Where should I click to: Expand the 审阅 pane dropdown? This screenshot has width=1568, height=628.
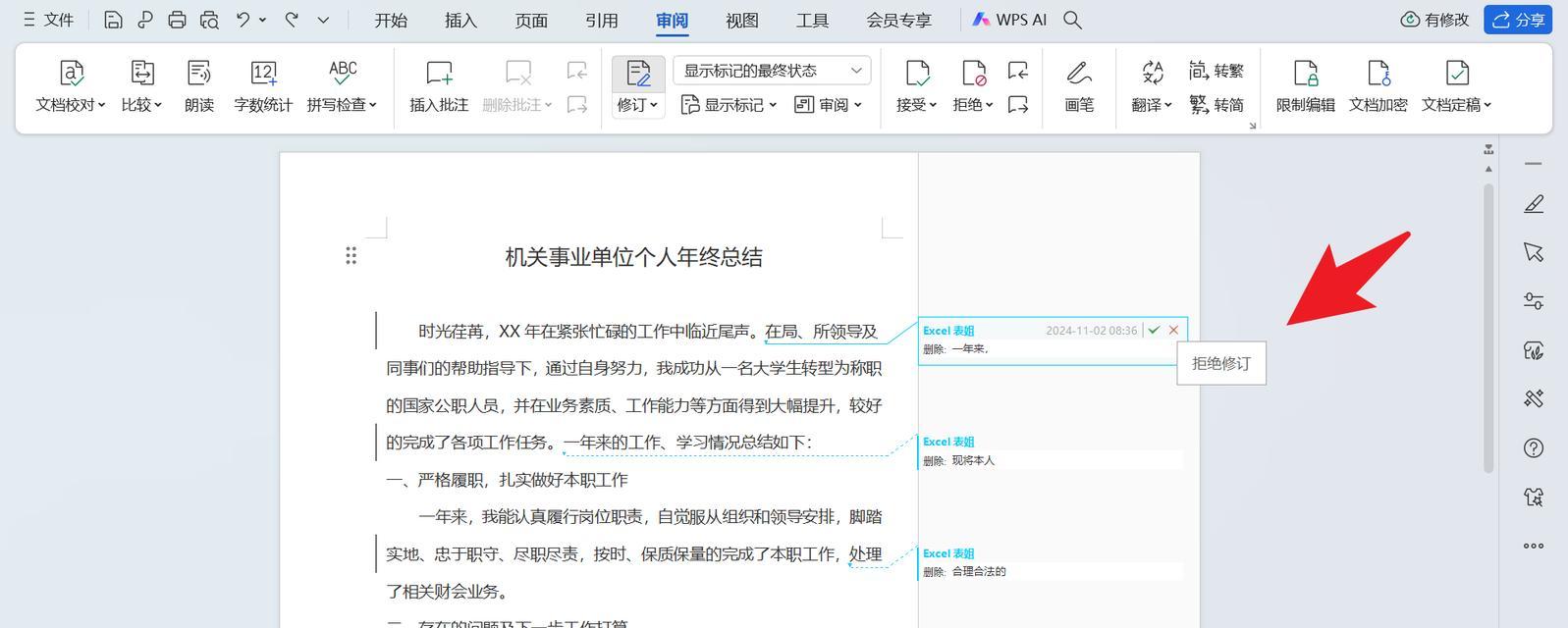pos(828,104)
